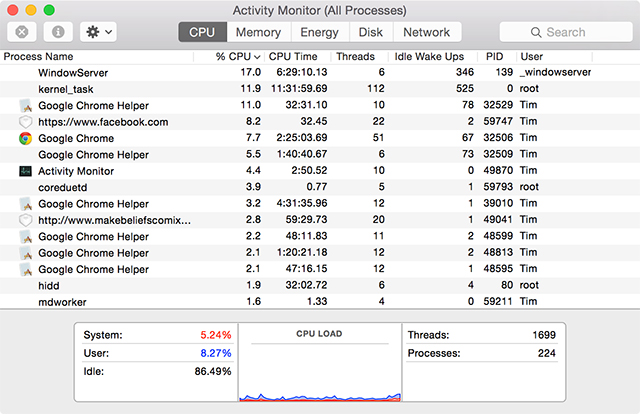
Task: Click the _windowserver user cell
Action: 555,72
